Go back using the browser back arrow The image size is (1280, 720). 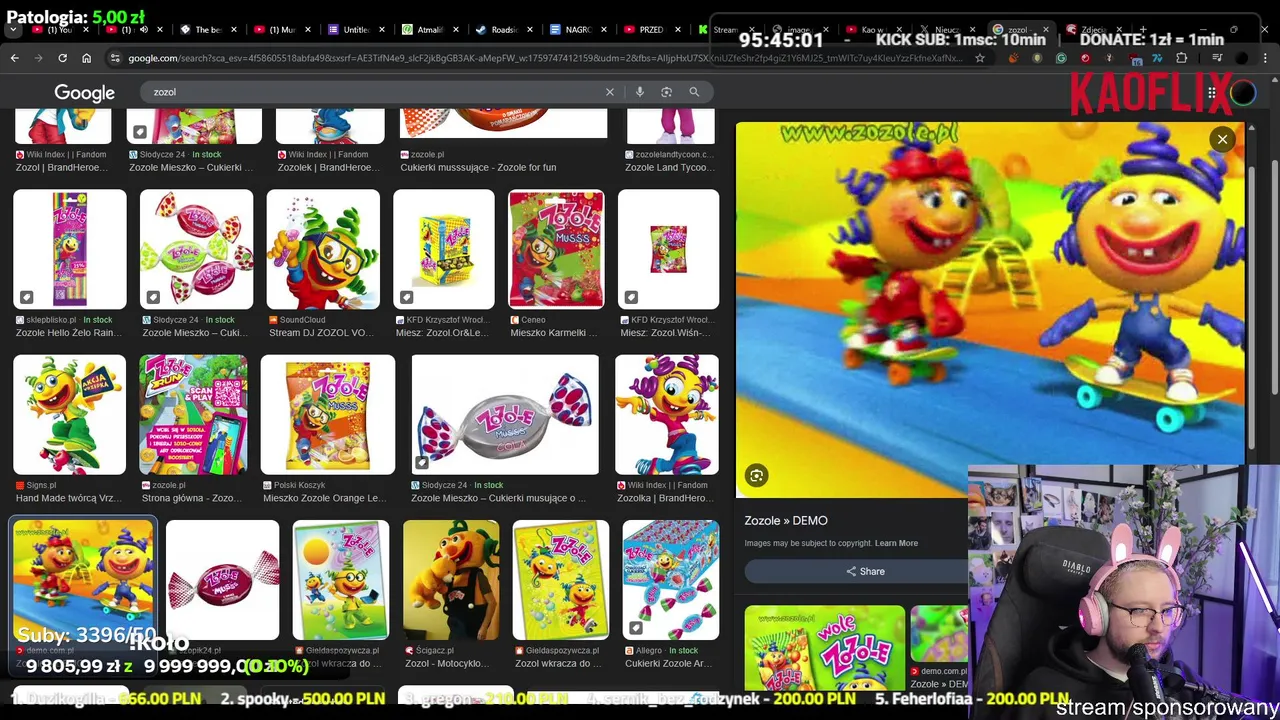[x=14, y=58]
